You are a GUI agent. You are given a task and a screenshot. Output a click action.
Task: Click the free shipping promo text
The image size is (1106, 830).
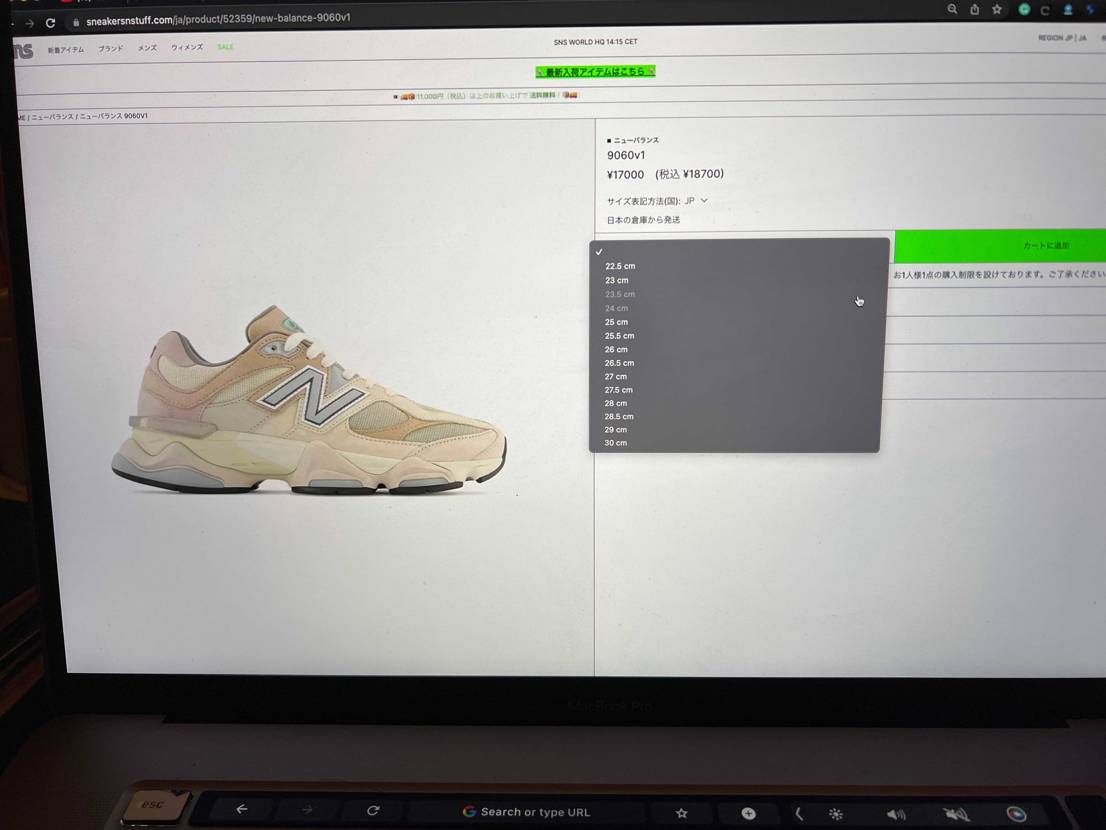point(487,95)
